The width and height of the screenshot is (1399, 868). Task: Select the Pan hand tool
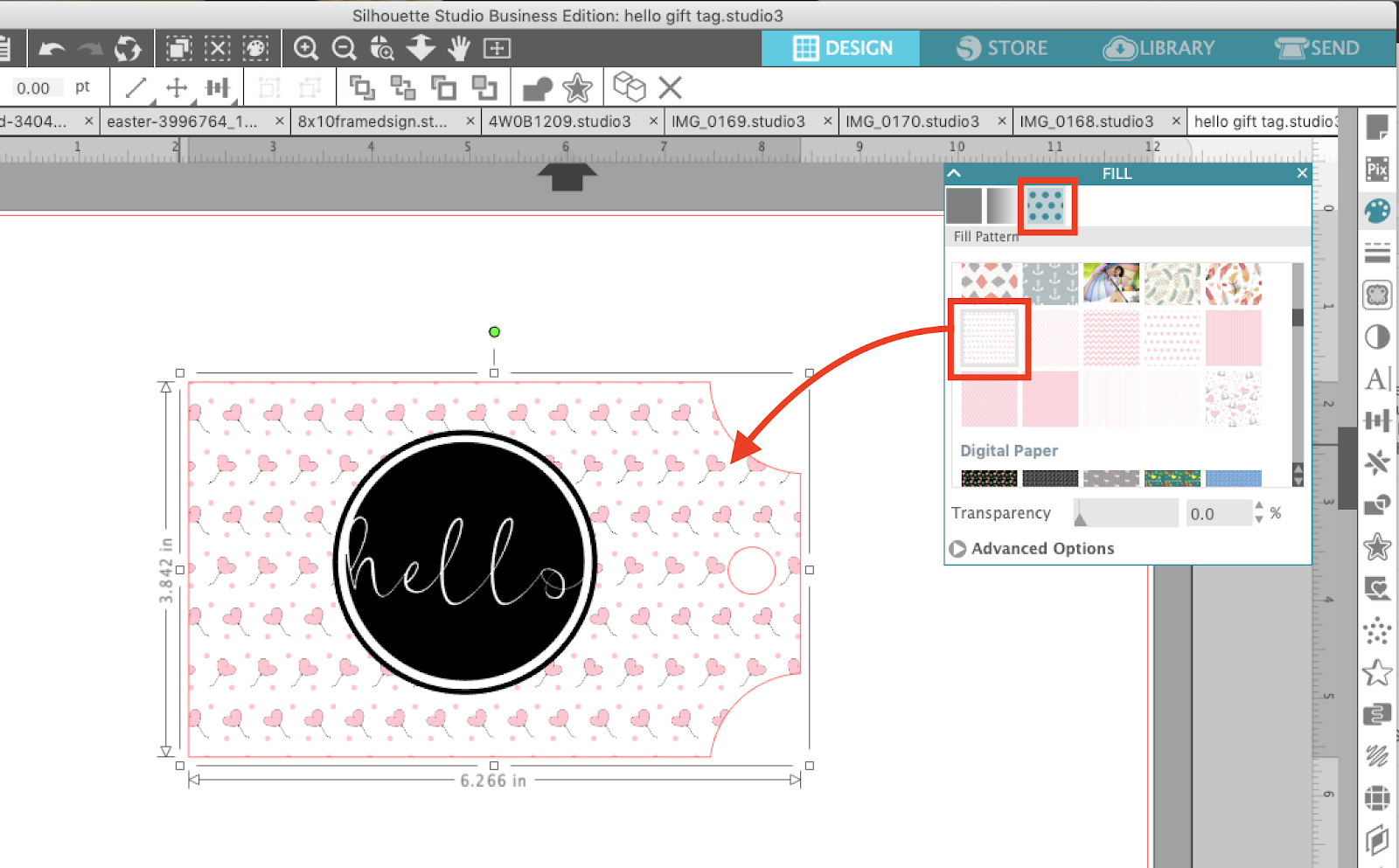(458, 48)
